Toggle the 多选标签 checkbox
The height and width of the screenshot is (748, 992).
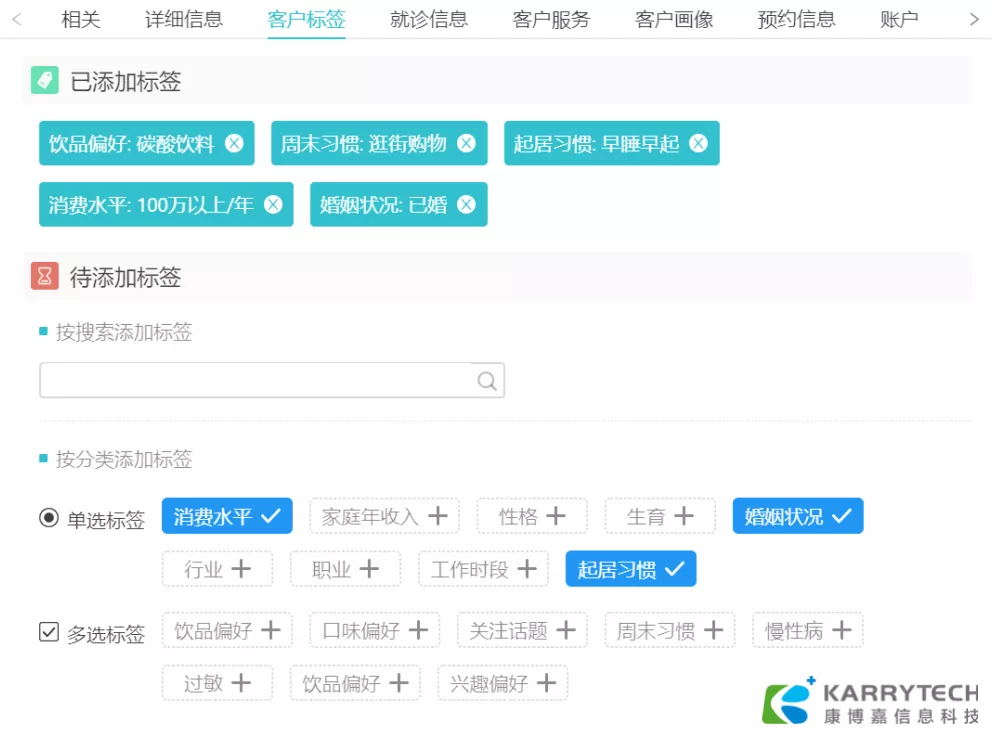point(48,632)
